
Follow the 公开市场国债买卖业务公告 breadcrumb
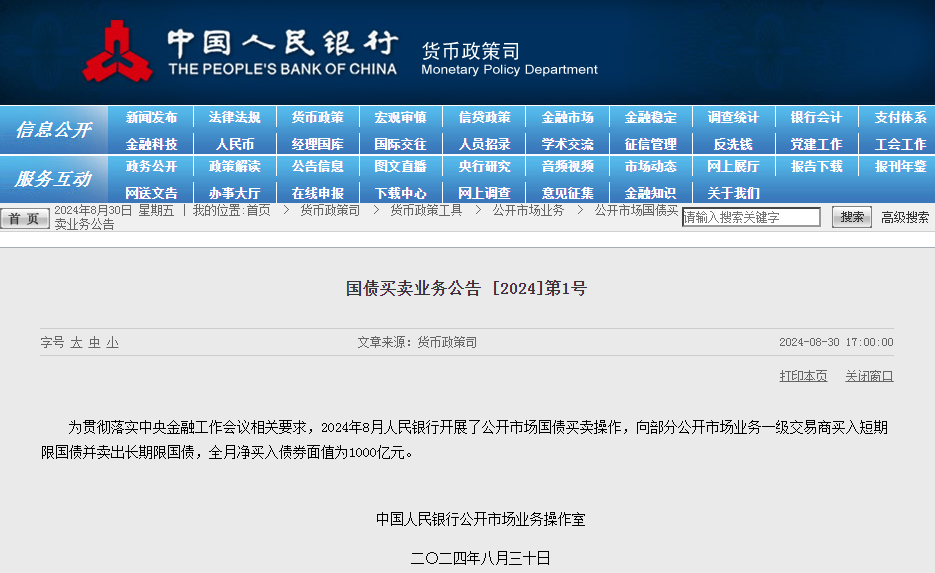coord(636,210)
